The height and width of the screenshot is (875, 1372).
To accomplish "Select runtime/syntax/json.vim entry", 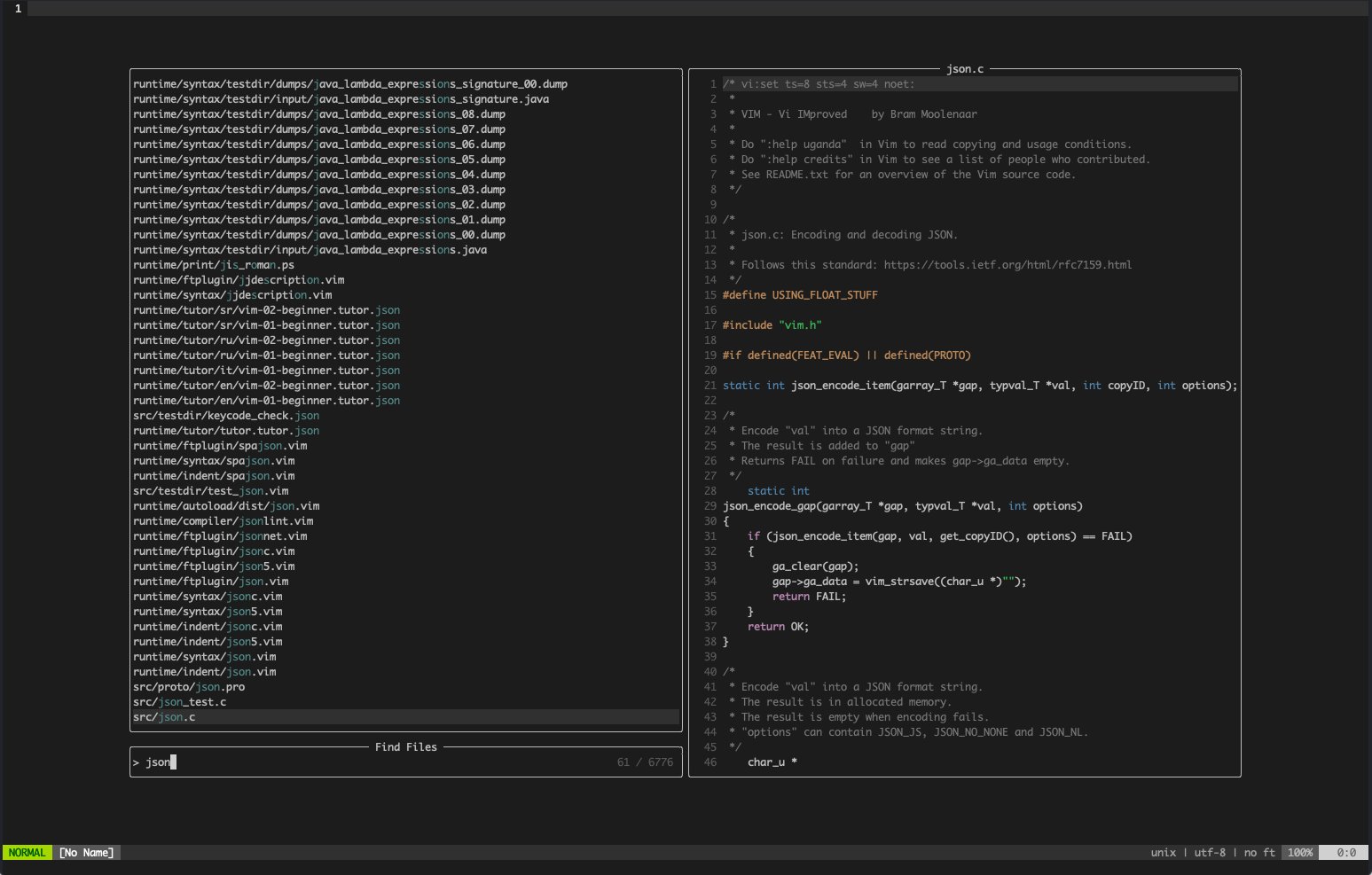I will pos(204,656).
